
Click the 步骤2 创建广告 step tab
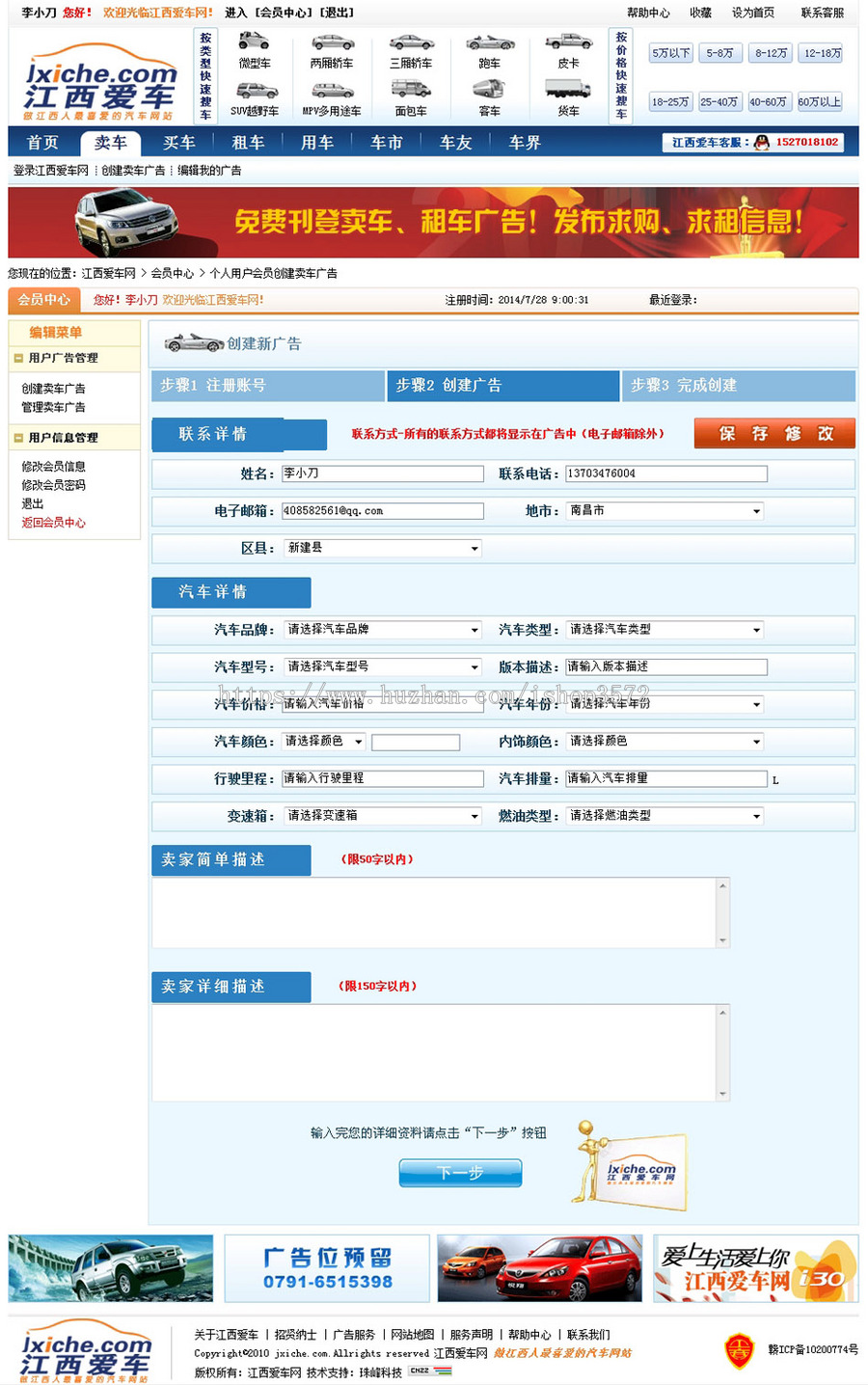pos(502,386)
